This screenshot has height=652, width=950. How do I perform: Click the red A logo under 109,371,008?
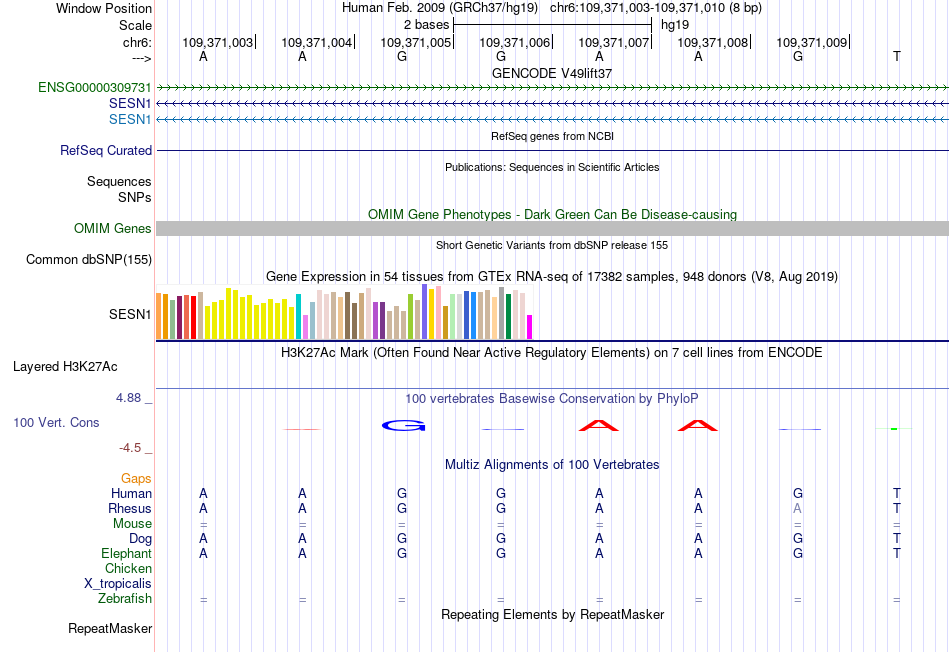point(697,425)
